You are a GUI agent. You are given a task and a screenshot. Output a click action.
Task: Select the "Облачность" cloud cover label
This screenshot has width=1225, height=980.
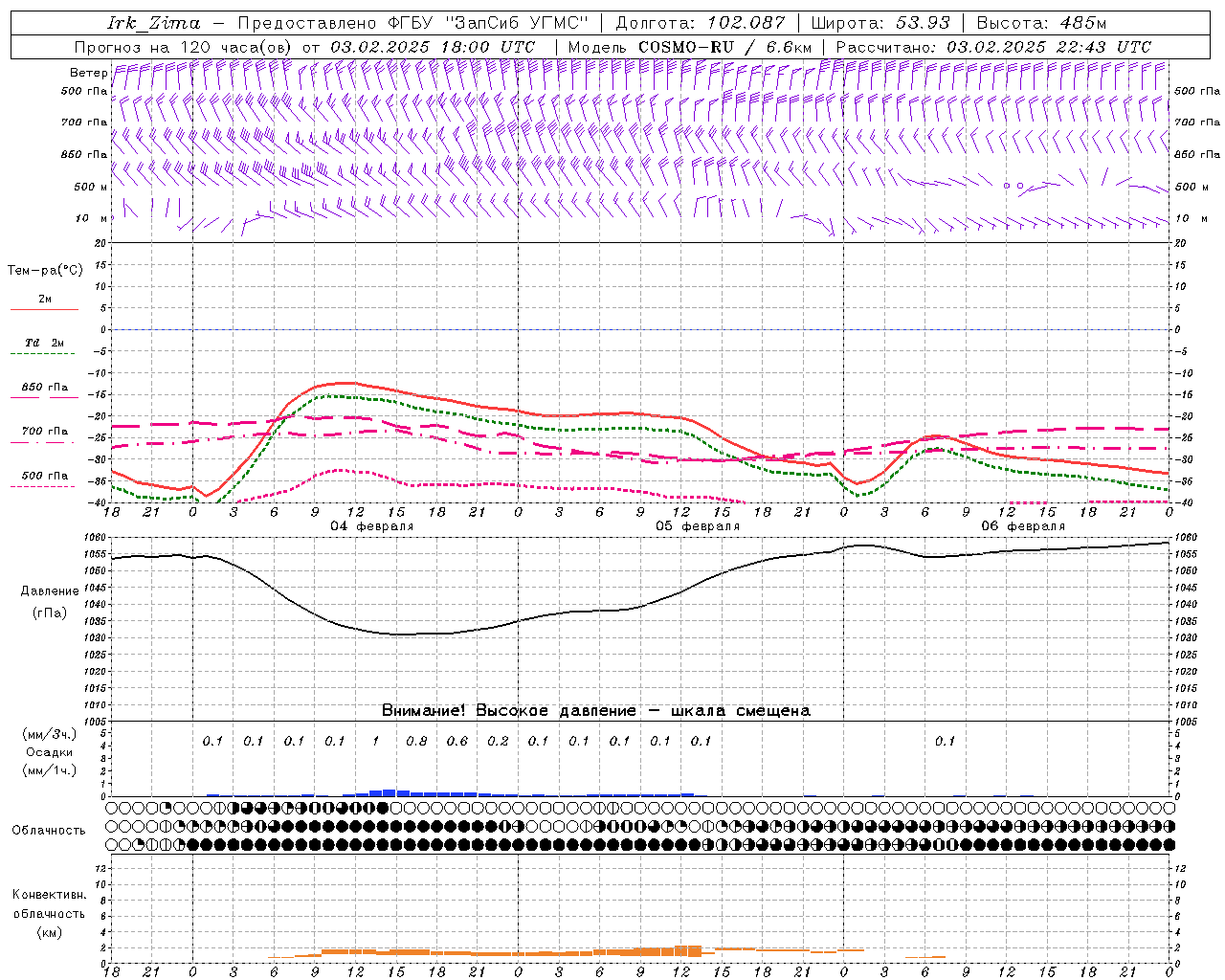click(x=49, y=830)
